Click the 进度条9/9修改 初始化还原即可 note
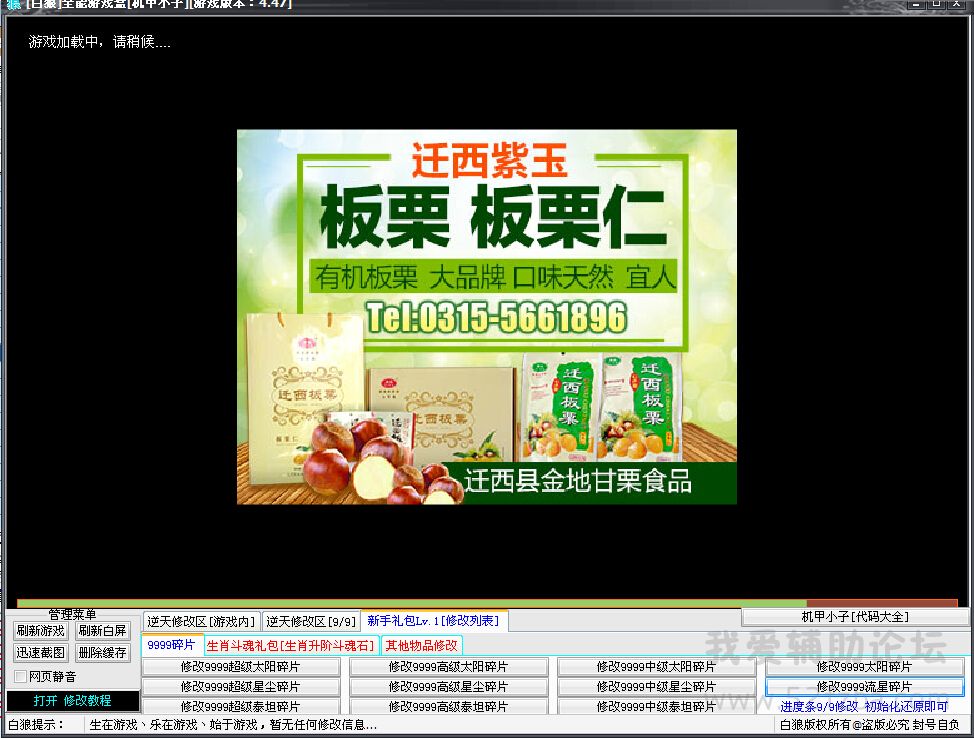 click(864, 707)
